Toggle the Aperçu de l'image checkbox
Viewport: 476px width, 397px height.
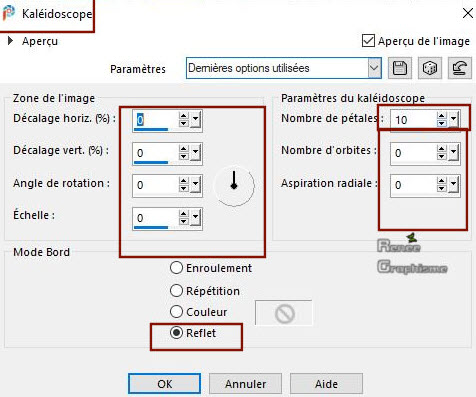coord(368,41)
